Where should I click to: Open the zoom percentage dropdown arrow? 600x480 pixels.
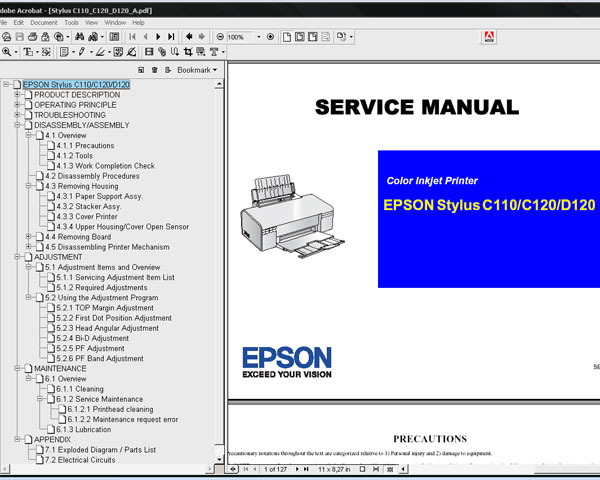(259, 37)
